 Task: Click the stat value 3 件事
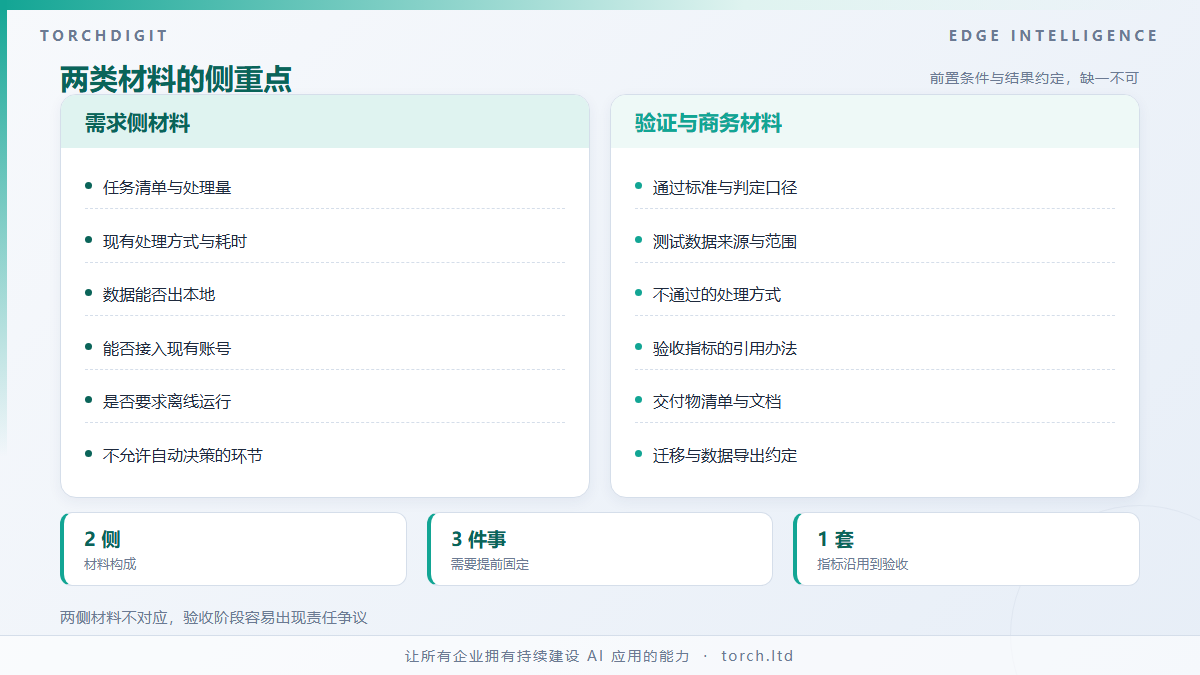[479, 540]
